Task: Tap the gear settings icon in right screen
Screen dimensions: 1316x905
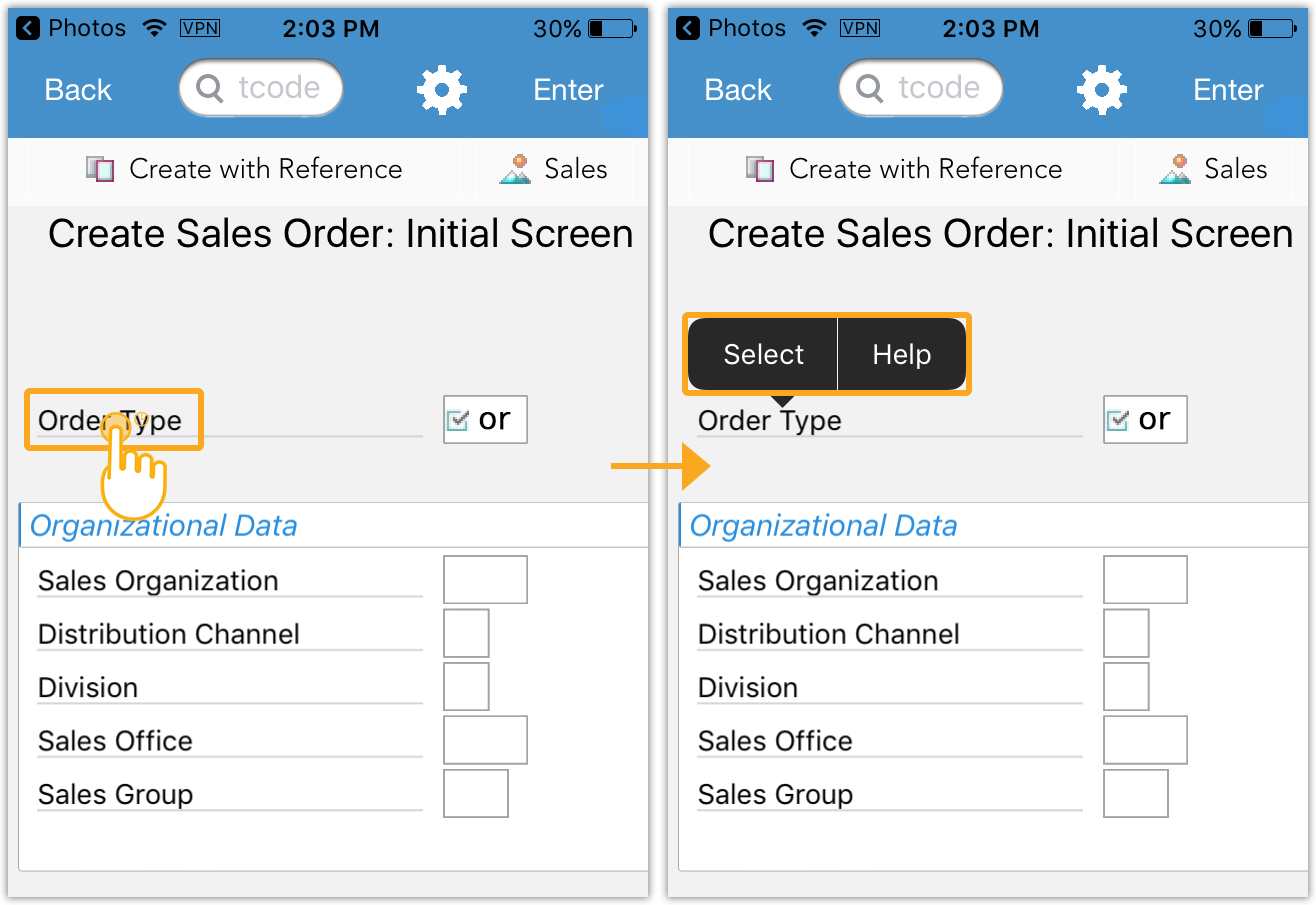Action: click(1101, 90)
